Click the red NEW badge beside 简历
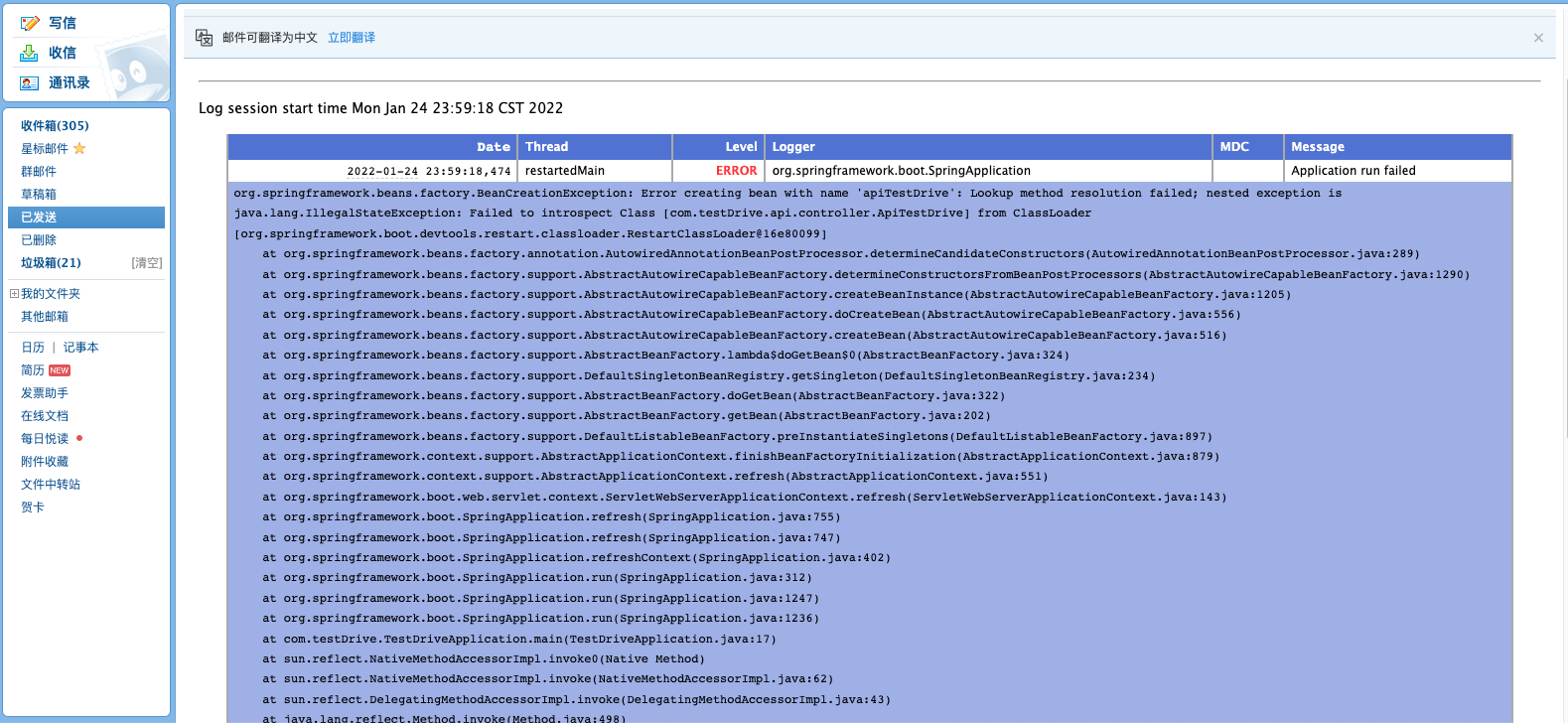Screen dimensions: 1568x723 click(60, 370)
